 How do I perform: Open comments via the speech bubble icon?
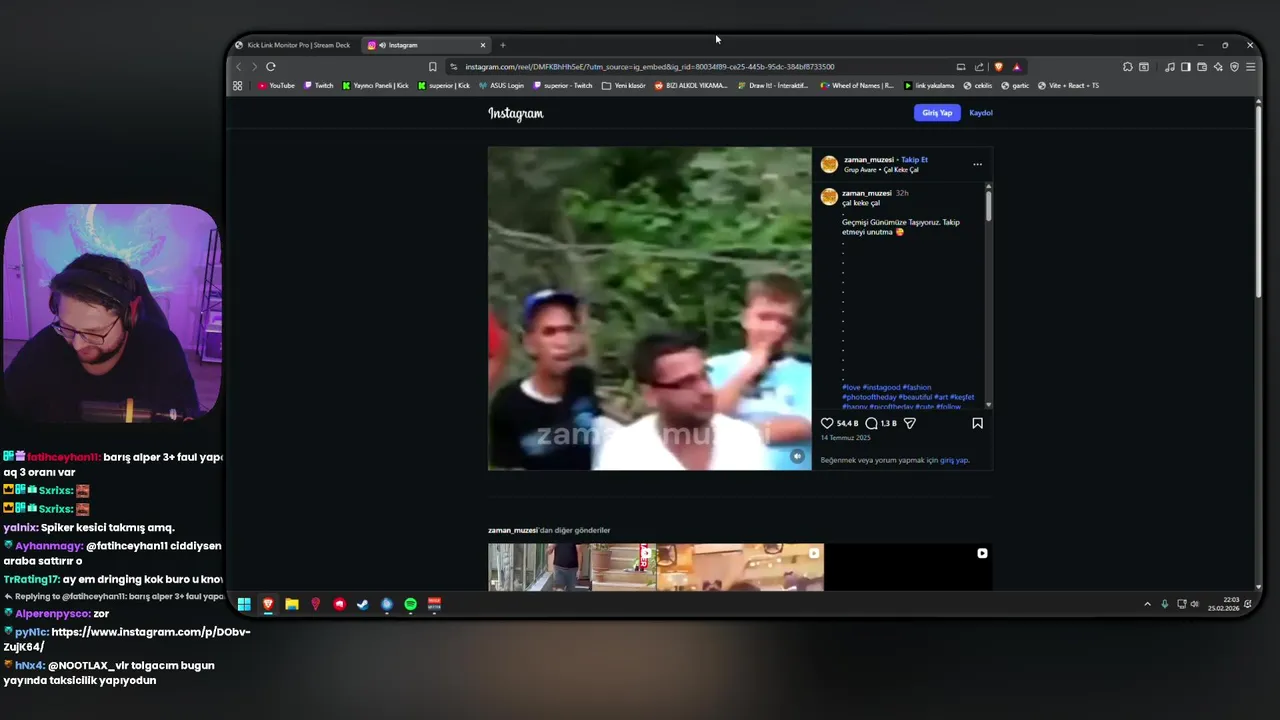(x=871, y=423)
